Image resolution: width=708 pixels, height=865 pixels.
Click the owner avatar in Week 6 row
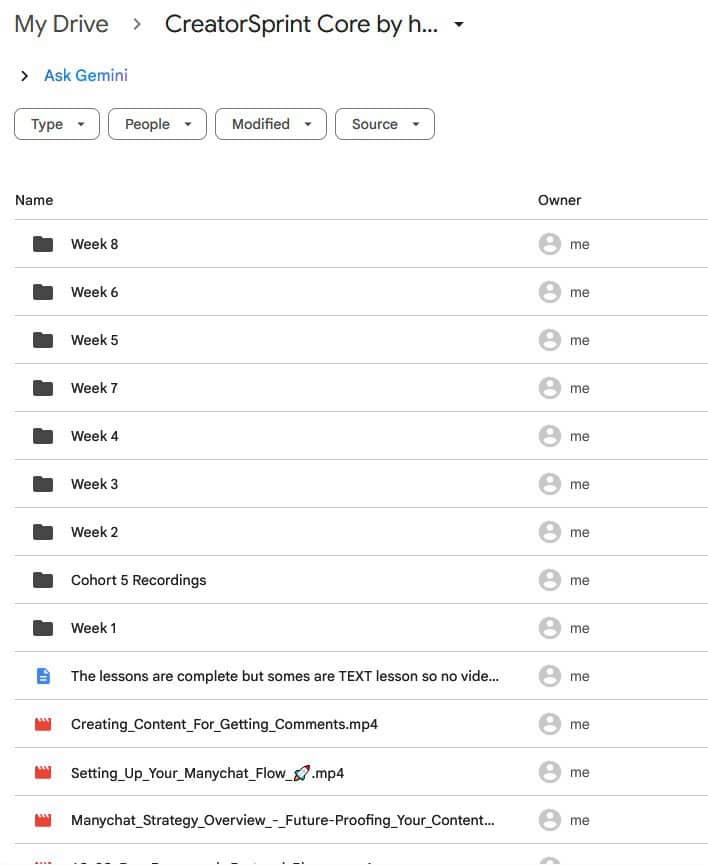549,292
